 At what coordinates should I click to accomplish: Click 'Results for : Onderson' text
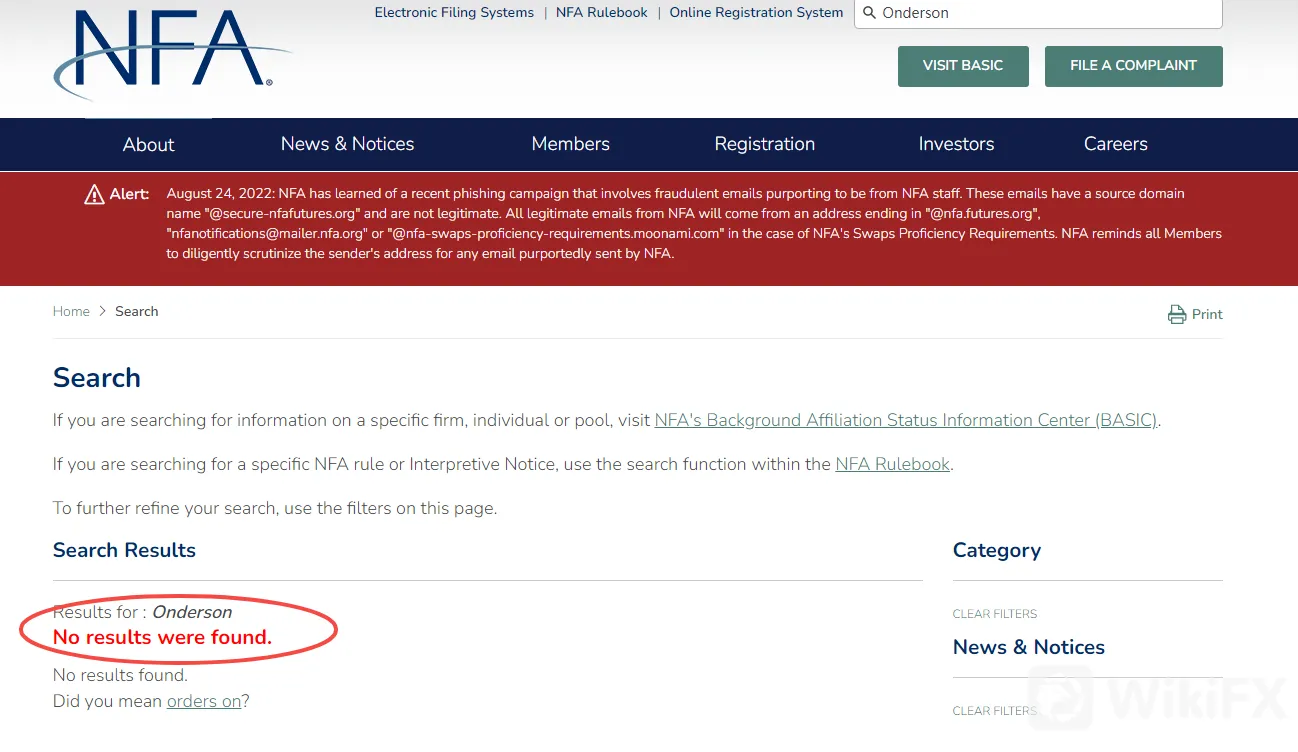point(142,612)
